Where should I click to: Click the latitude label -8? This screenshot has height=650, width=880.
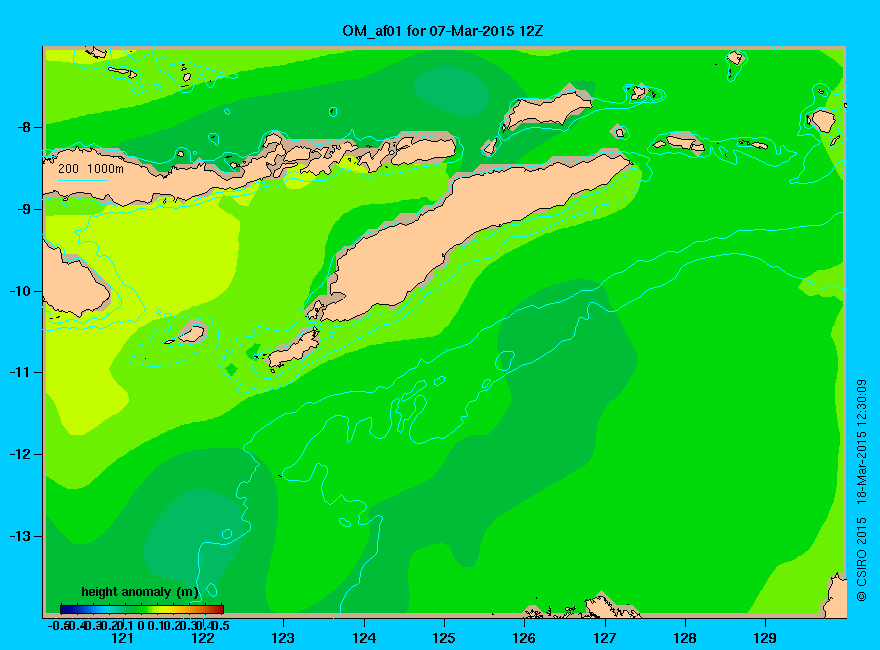[x=24, y=127]
